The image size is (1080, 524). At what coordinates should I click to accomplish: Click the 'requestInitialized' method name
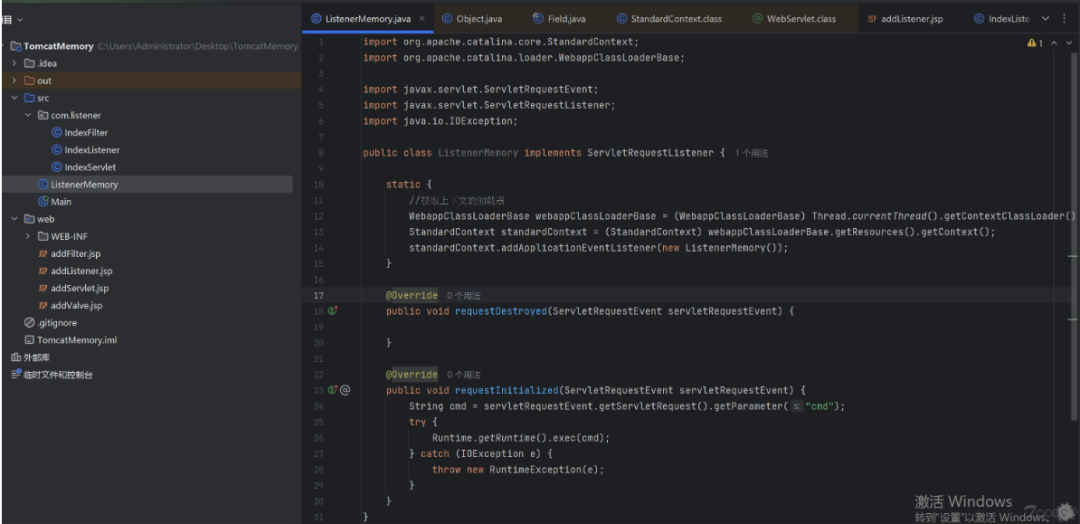(507, 390)
